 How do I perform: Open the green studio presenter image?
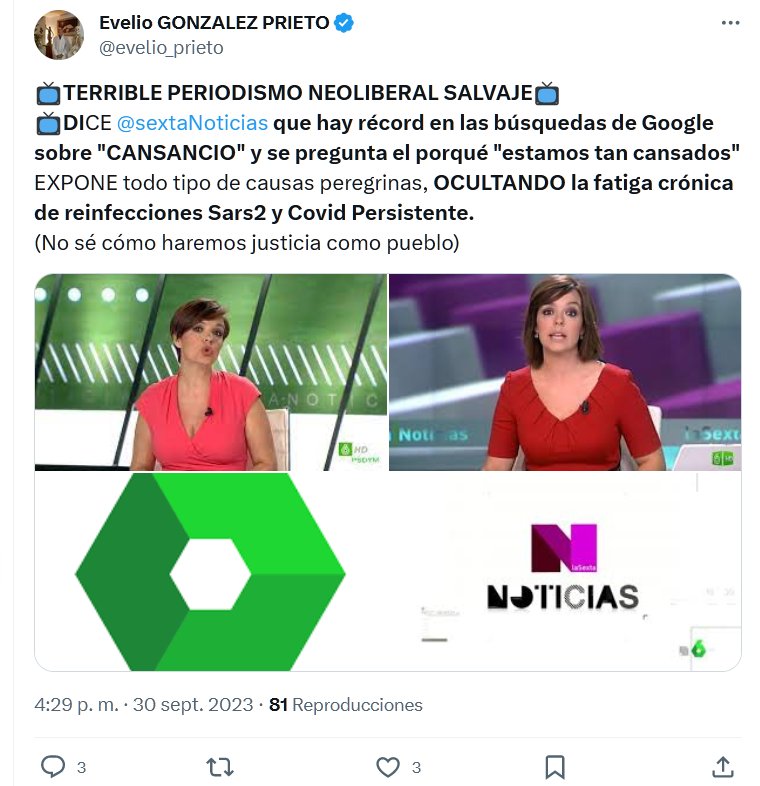[211, 372]
